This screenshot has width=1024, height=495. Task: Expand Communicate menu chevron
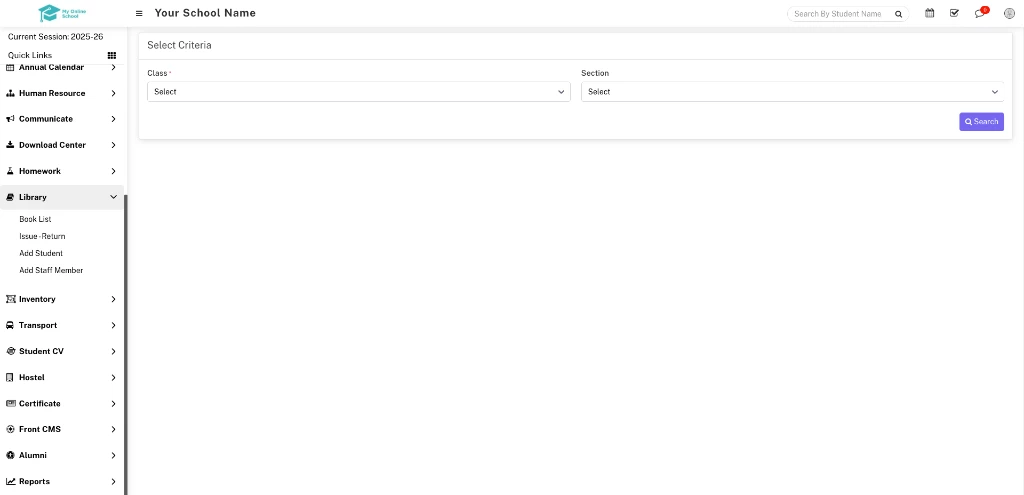tap(114, 119)
